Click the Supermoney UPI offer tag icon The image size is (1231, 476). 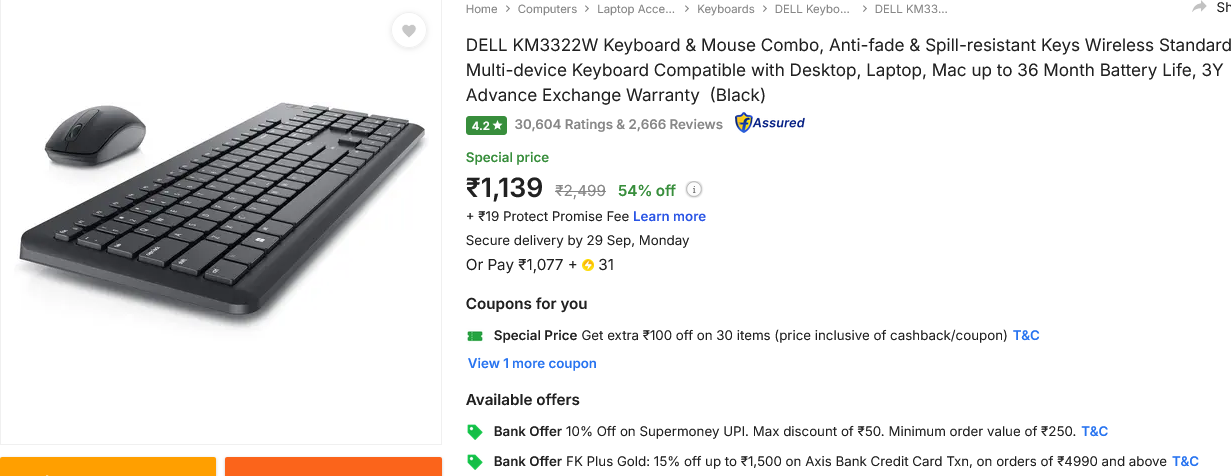tap(475, 432)
